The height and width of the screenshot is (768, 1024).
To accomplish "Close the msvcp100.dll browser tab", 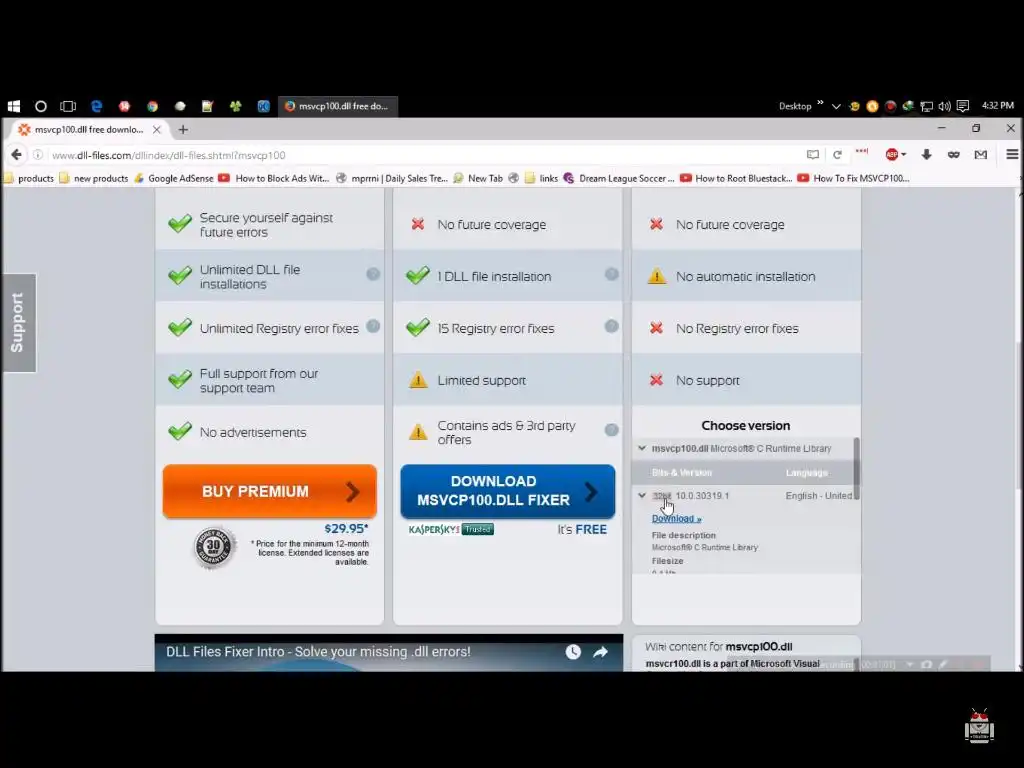I will click(157, 129).
